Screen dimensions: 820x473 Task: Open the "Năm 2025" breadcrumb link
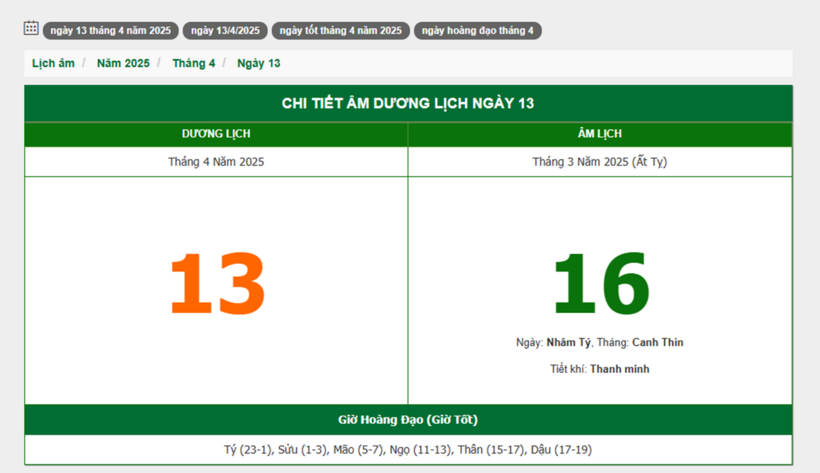(x=123, y=63)
